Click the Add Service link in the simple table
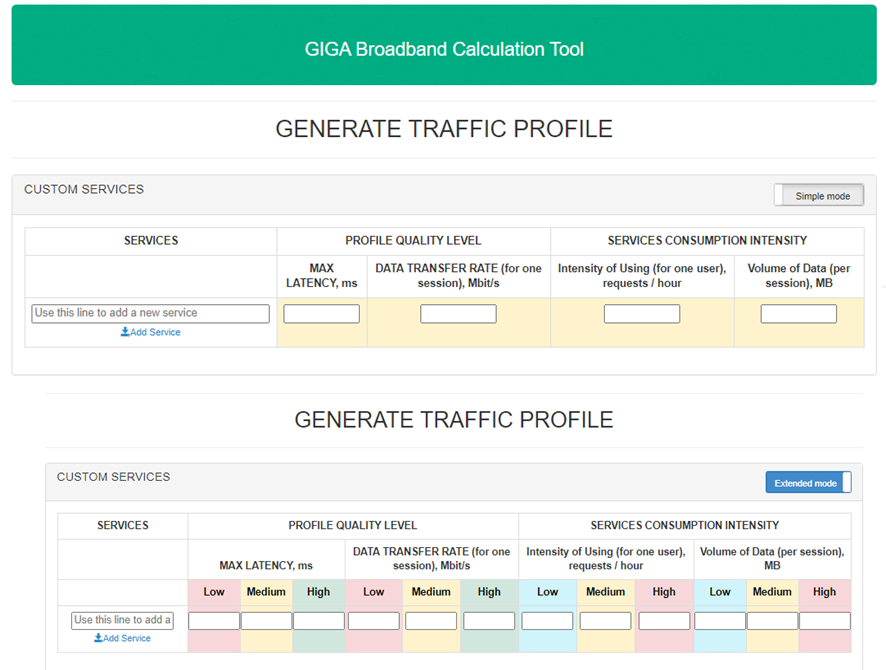The width and height of the screenshot is (886, 670). (x=155, y=332)
